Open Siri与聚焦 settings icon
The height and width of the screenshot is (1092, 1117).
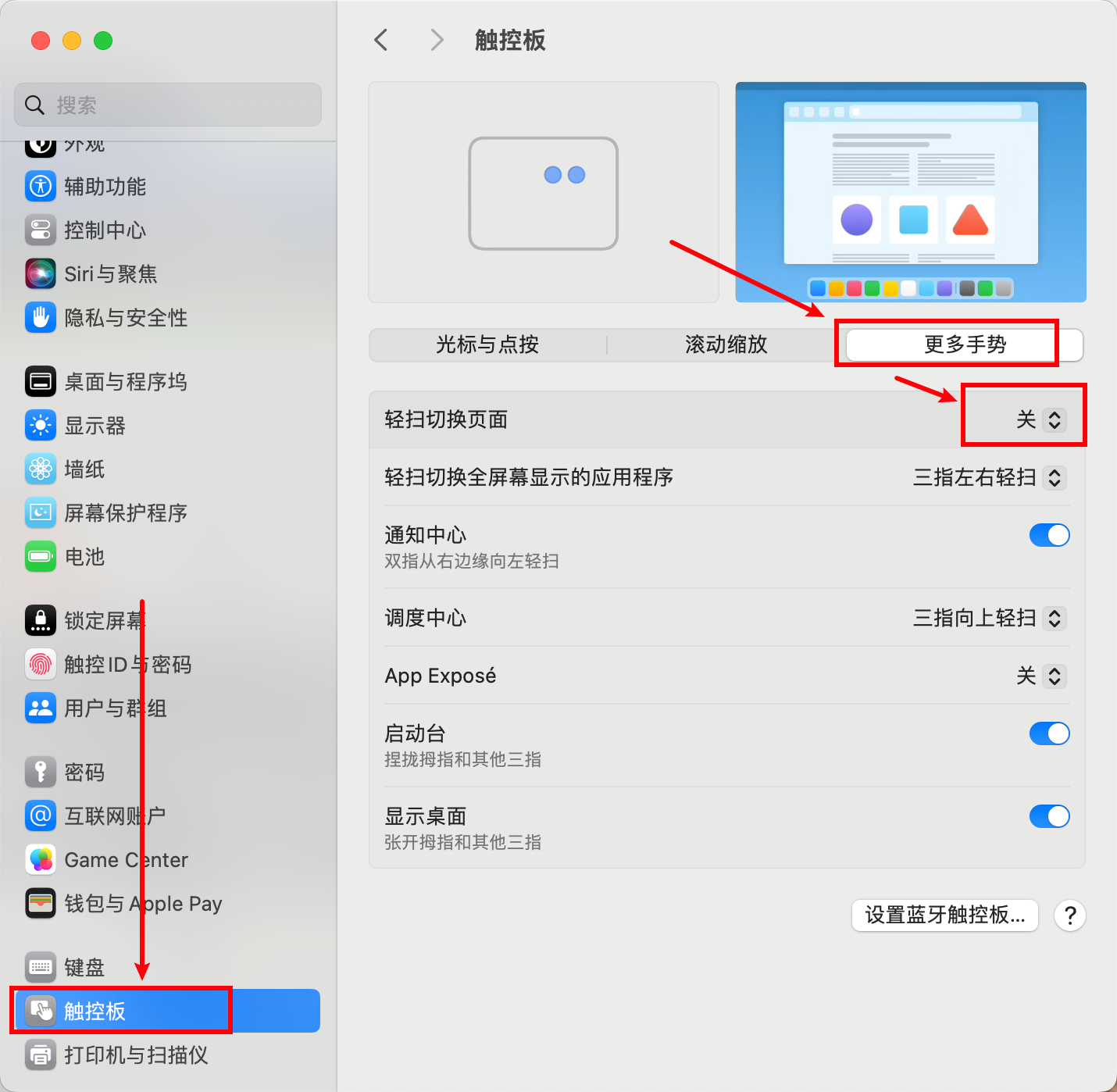41,273
